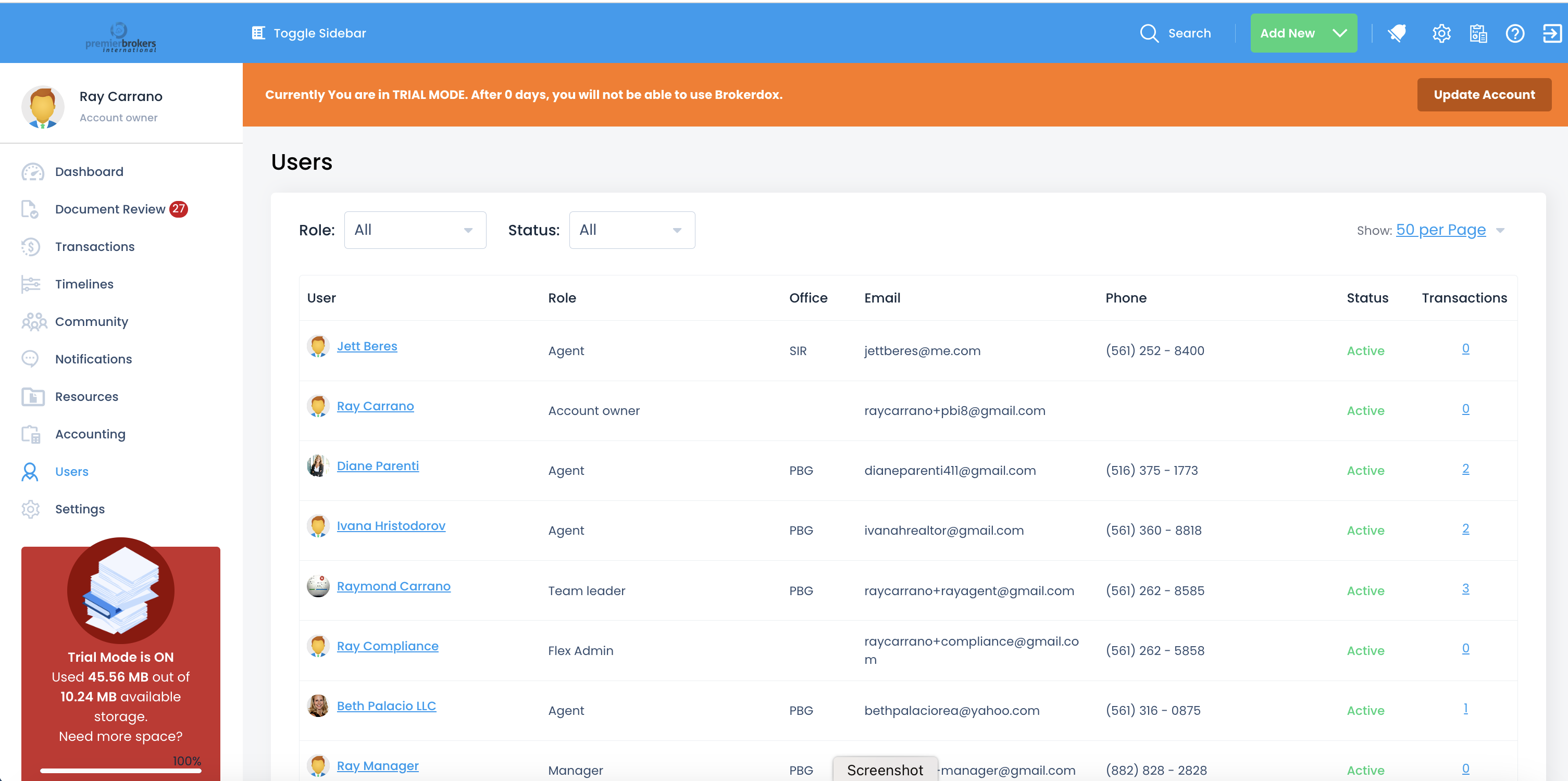Open the Ray Manager user link
Screen dimensions: 1568x781
point(377,766)
